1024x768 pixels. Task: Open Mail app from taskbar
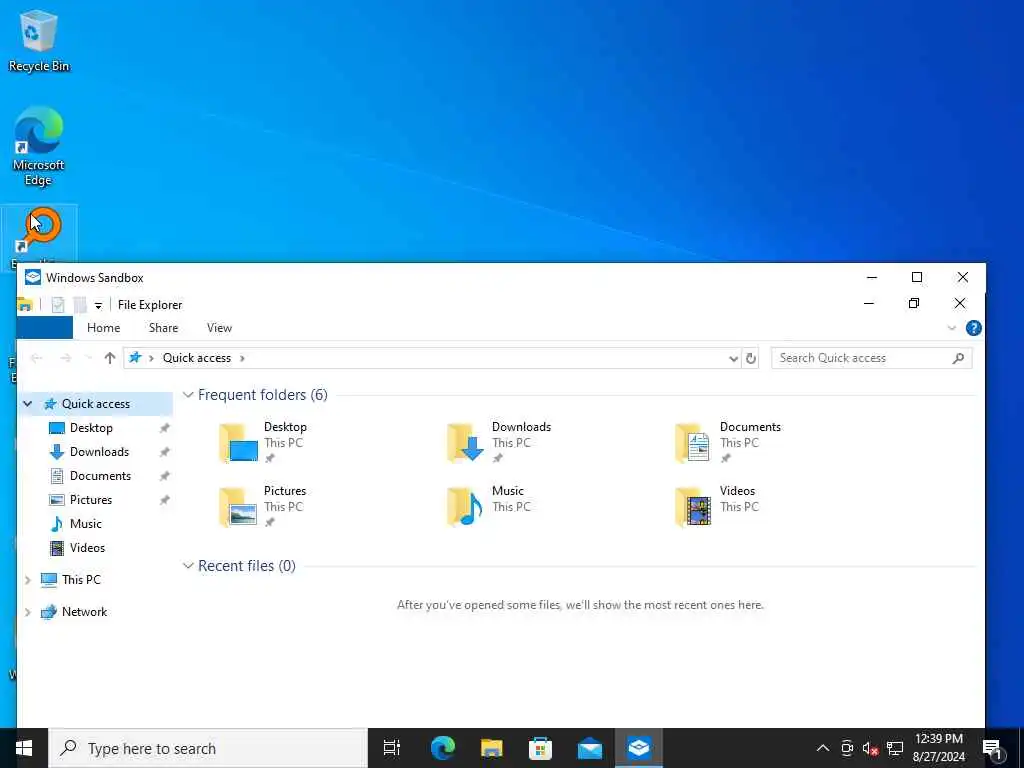[x=590, y=748]
